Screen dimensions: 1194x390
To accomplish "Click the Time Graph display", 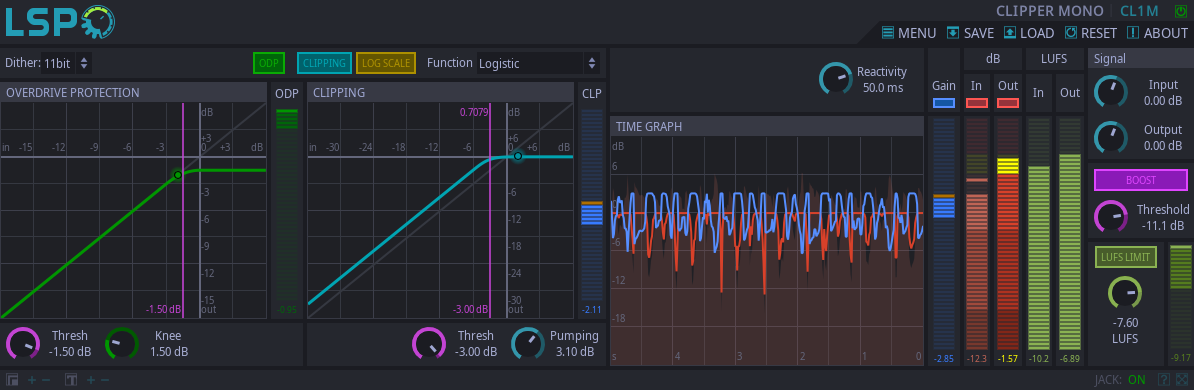I will 767,250.
